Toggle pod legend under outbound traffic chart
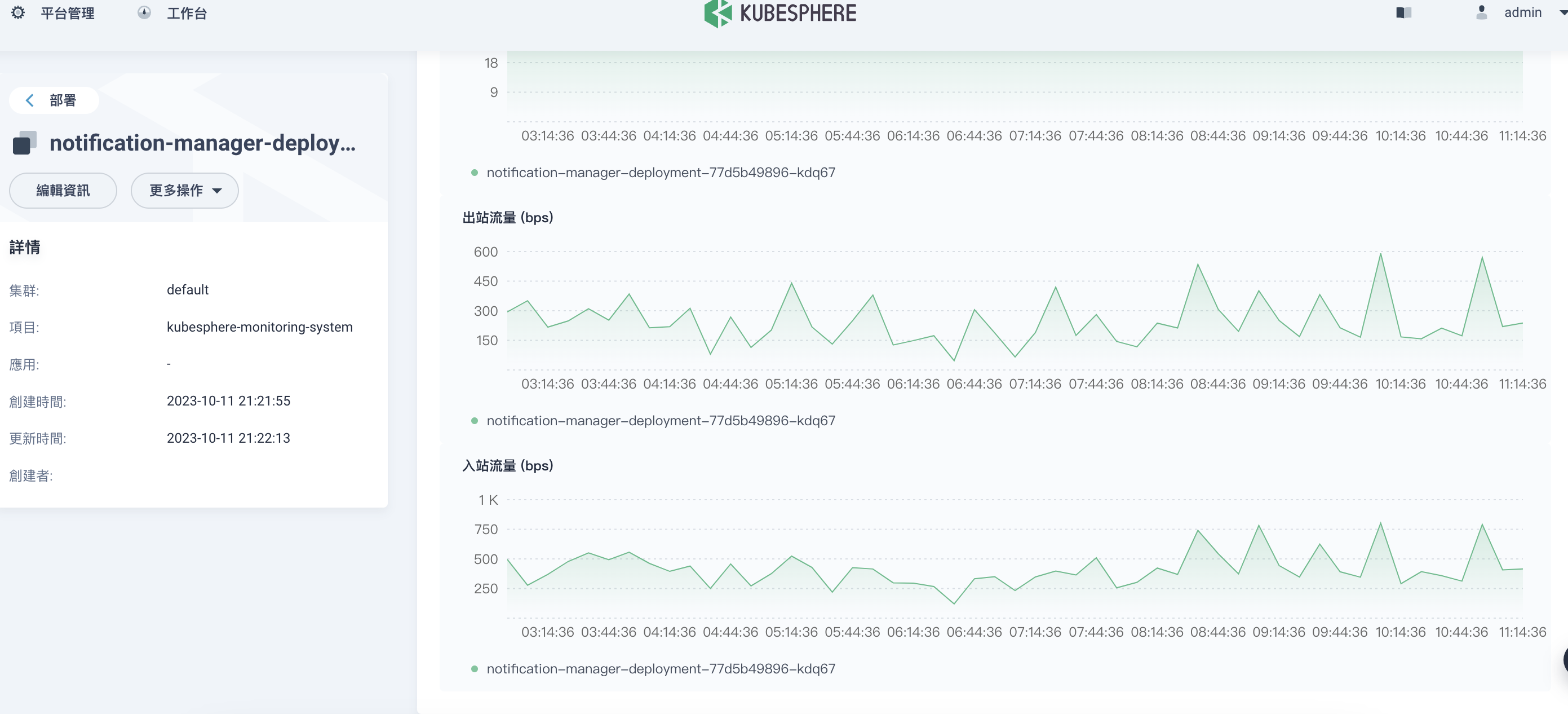The height and width of the screenshot is (714, 1568). click(x=661, y=420)
